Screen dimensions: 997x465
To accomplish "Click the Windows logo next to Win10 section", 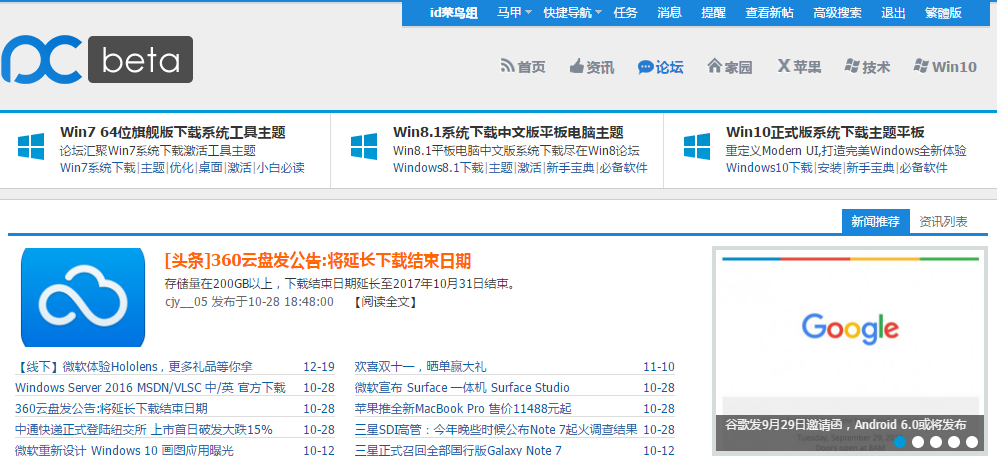I will 697,146.
